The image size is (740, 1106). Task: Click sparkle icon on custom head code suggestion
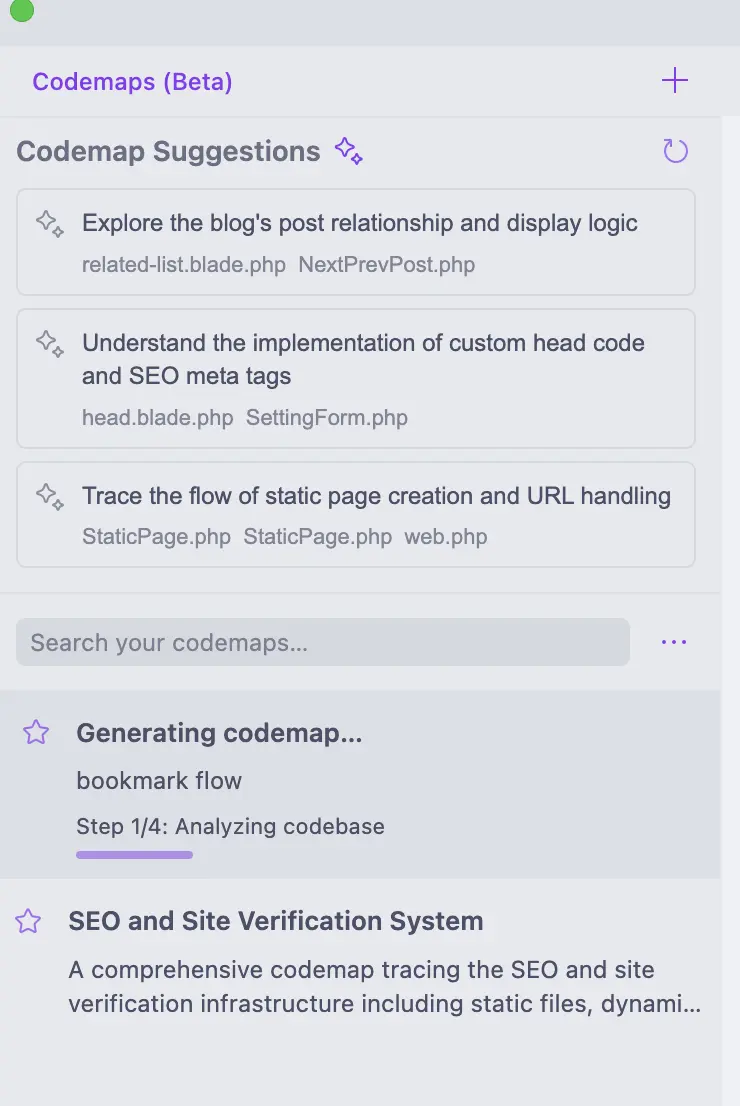coord(50,344)
